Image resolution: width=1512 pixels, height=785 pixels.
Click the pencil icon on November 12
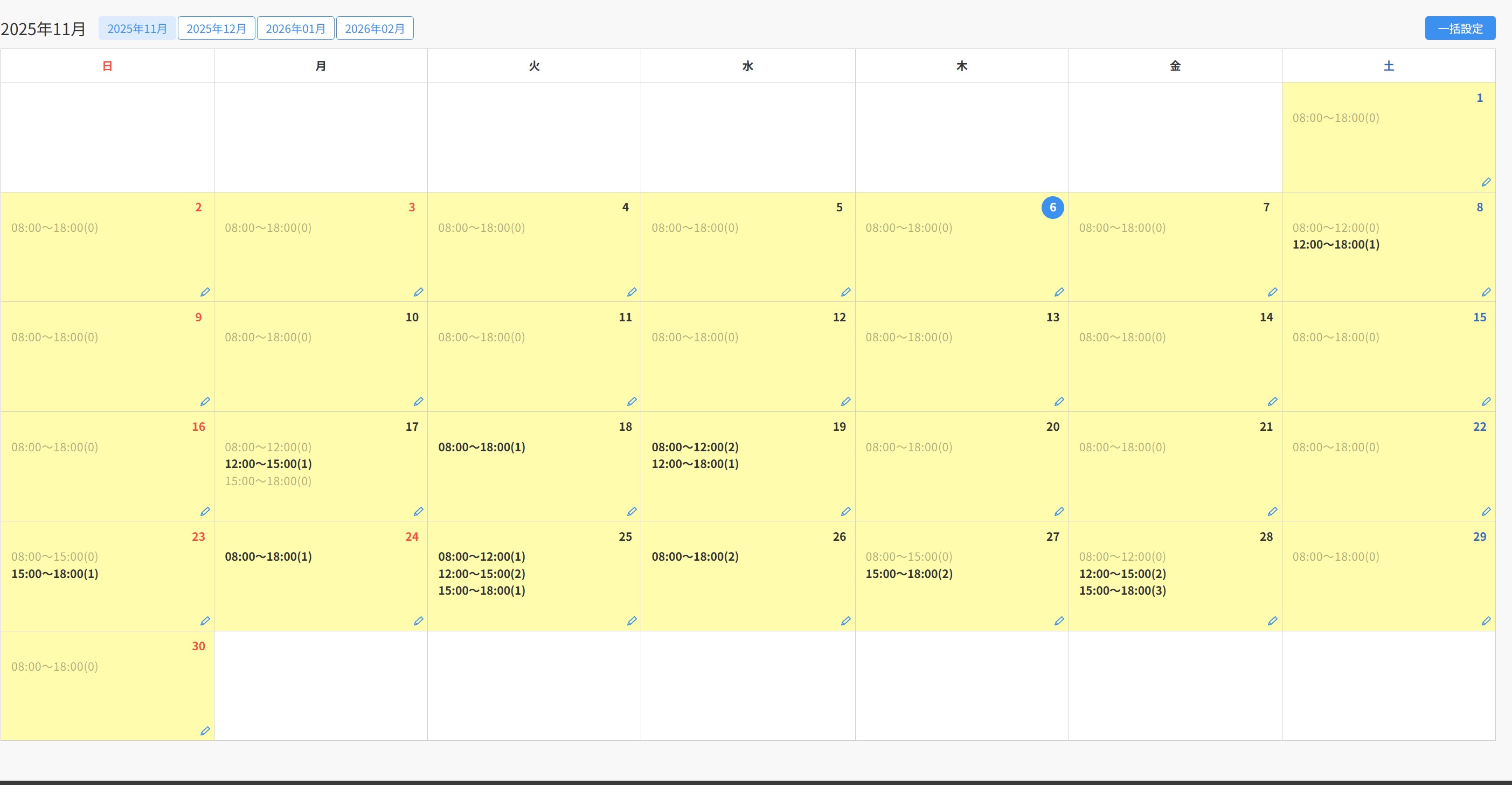(x=845, y=402)
